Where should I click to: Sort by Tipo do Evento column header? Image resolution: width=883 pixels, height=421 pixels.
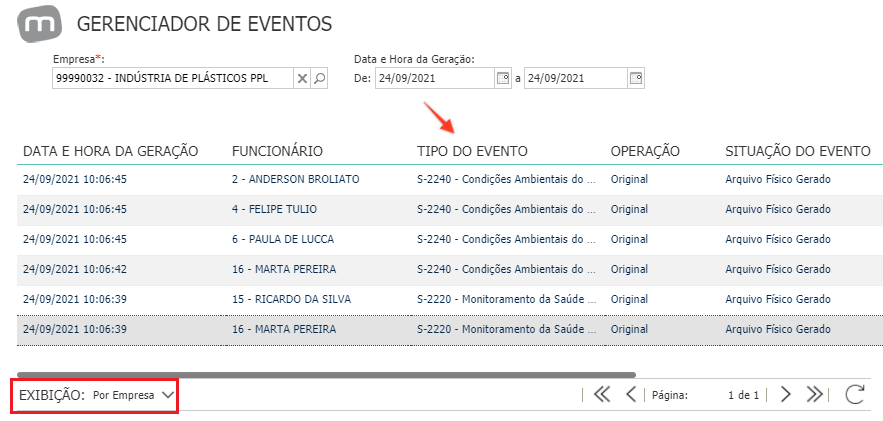tap(472, 151)
